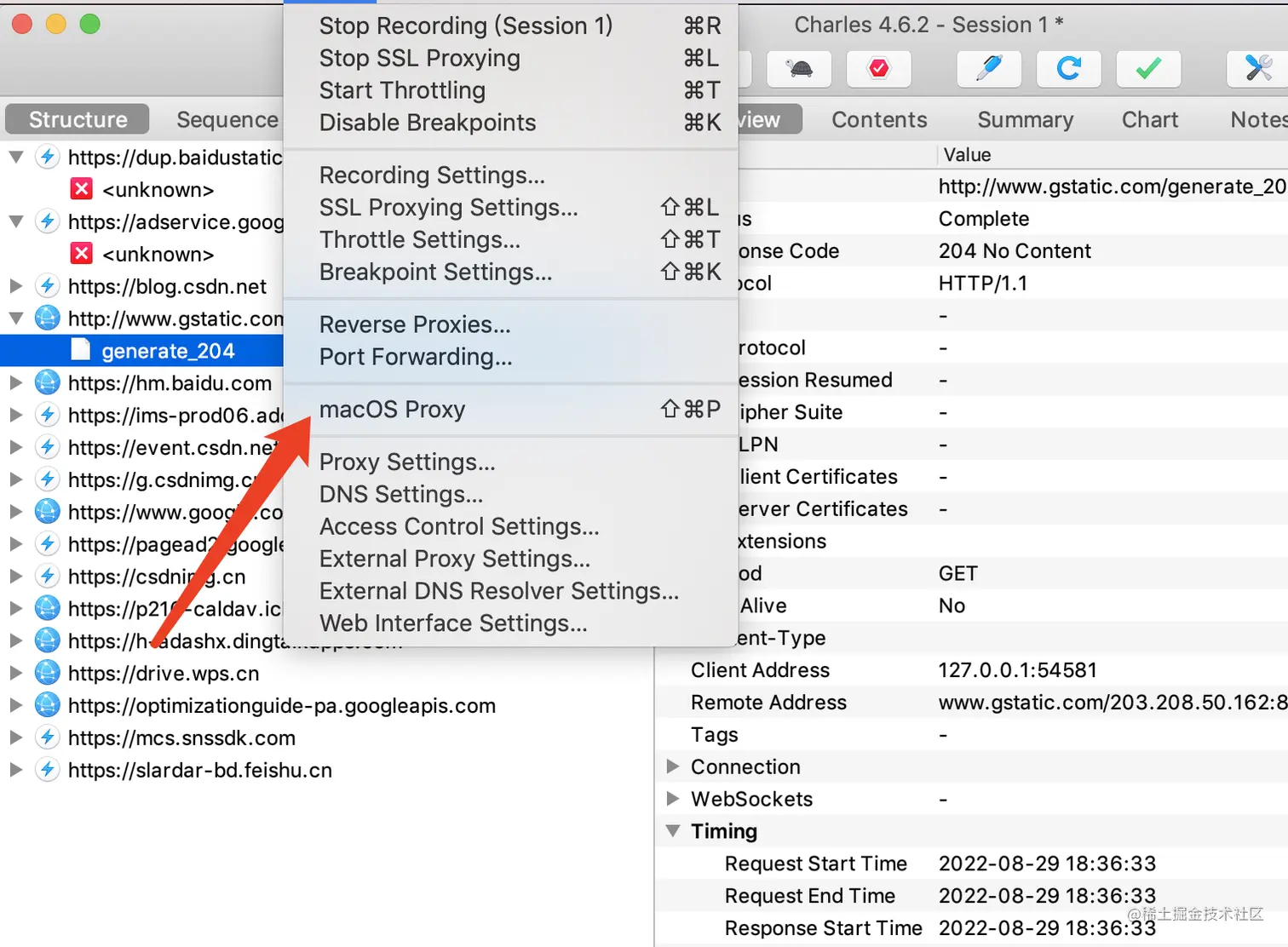Click the turtle throttling toolbar icon

coord(799,69)
